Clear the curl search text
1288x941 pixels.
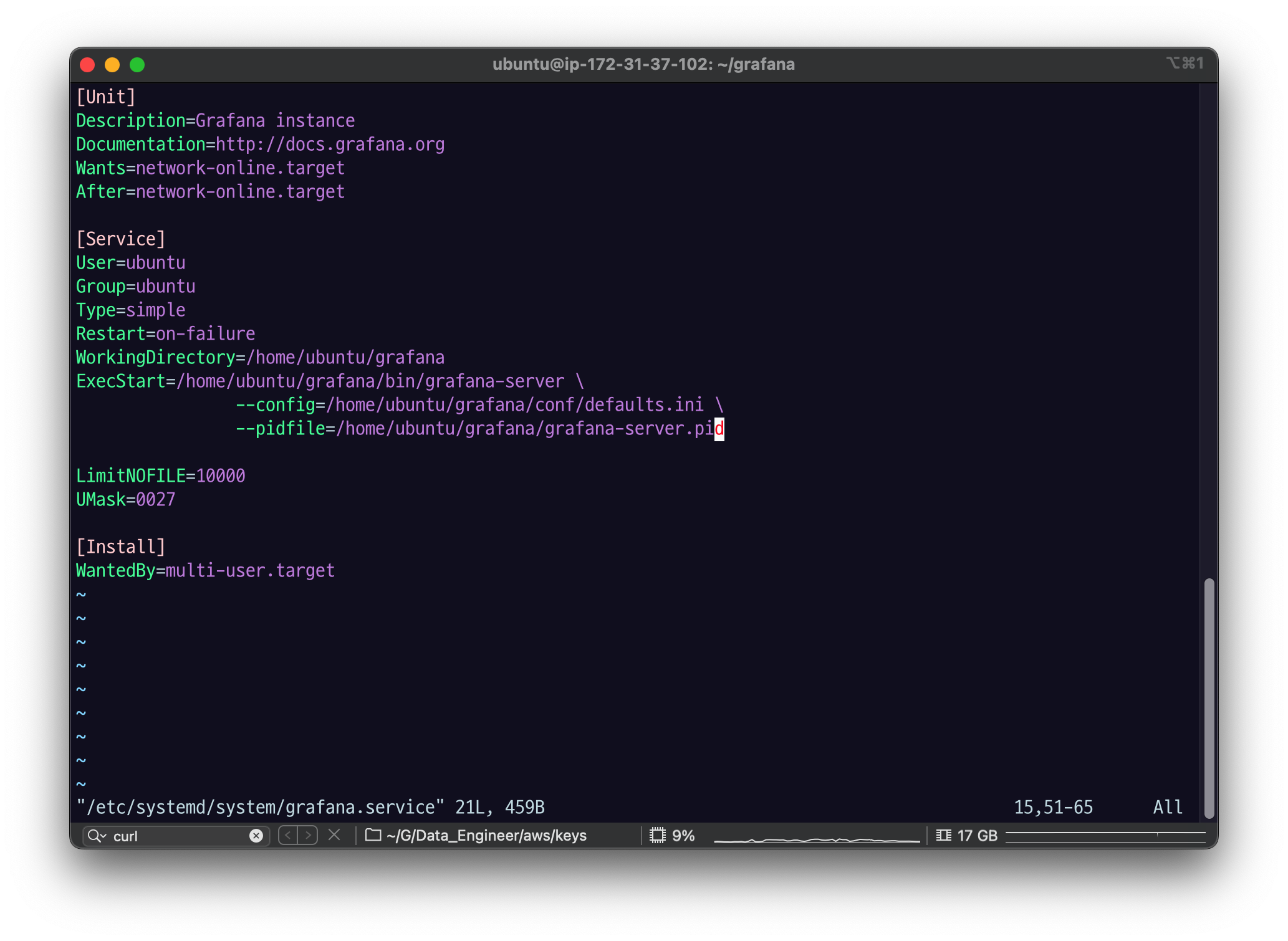click(256, 836)
